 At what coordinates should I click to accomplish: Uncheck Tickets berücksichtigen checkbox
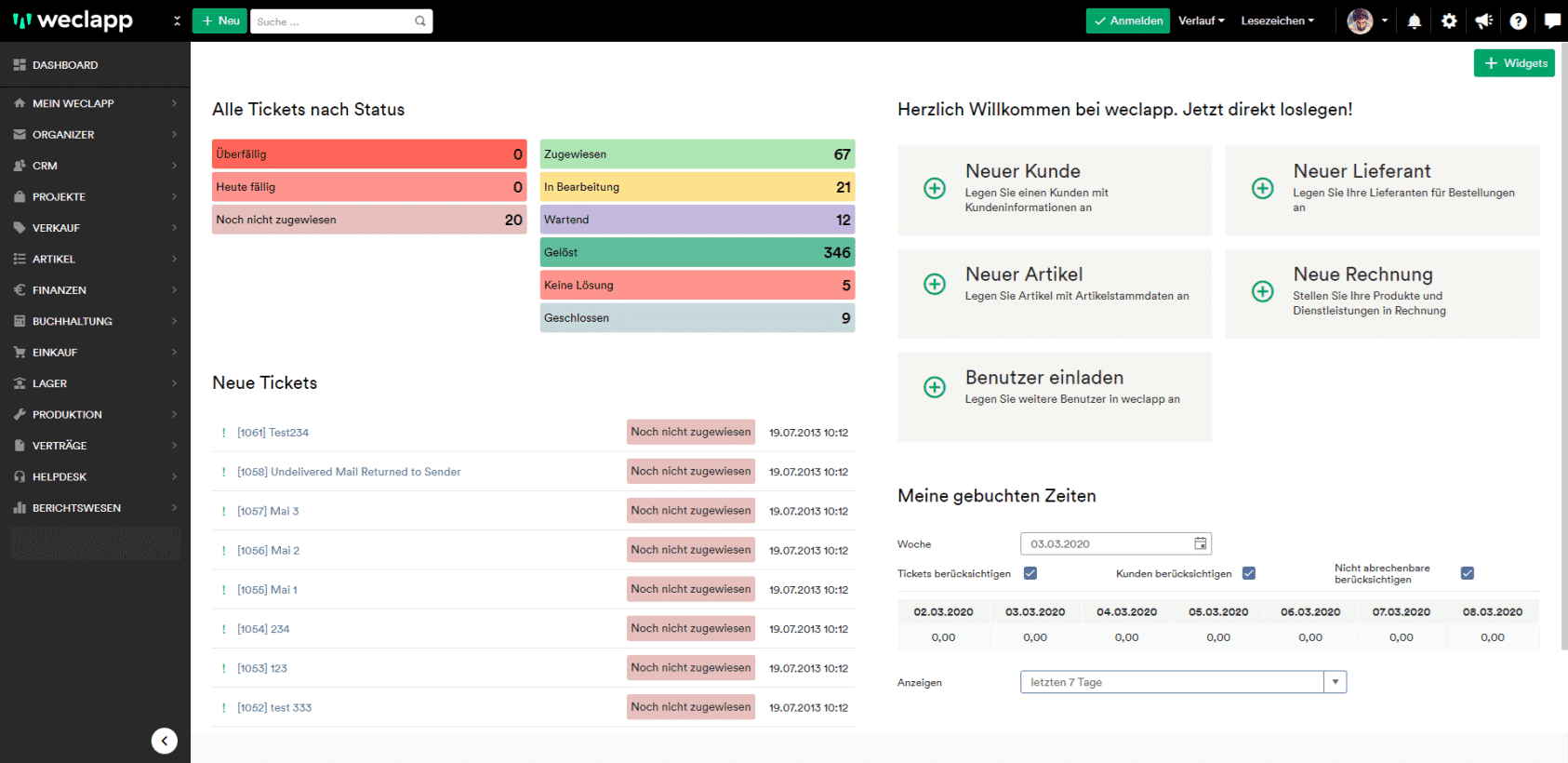(1030, 573)
